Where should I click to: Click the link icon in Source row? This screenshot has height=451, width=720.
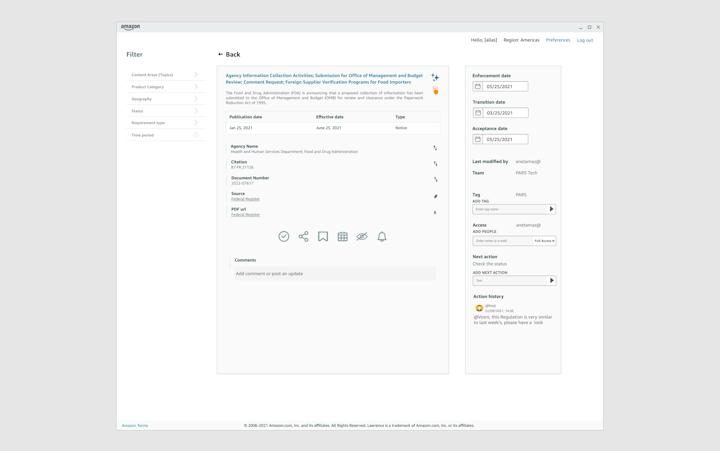[435, 196]
